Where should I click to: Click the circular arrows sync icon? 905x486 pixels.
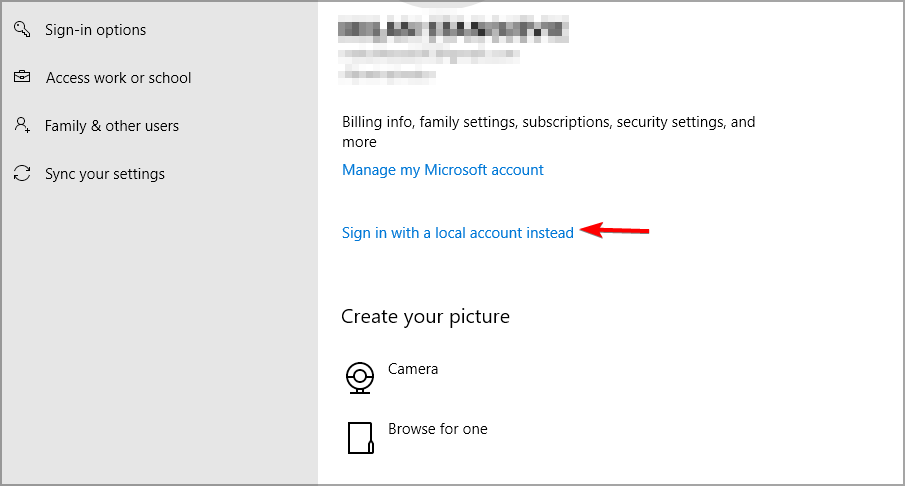(x=21, y=173)
